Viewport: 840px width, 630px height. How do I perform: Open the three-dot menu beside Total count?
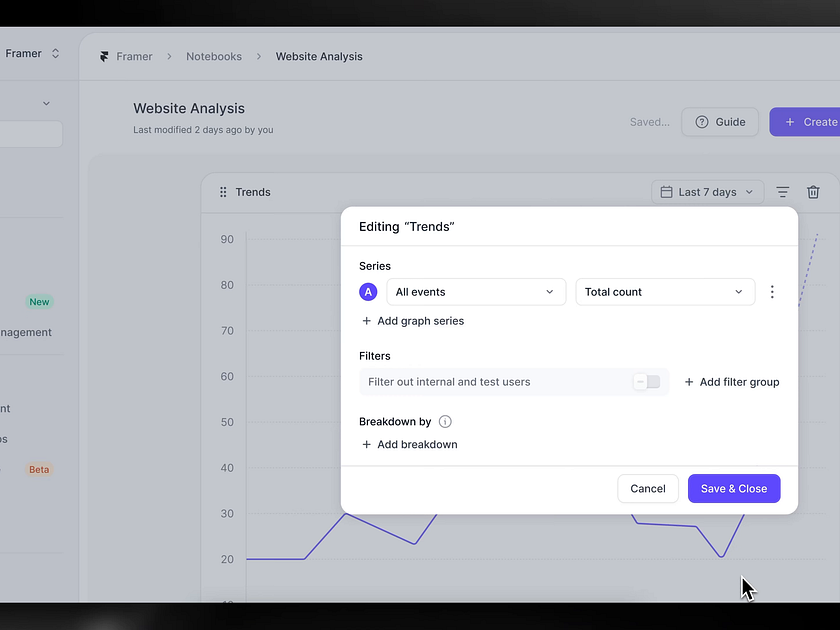pyautogui.click(x=772, y=291)
